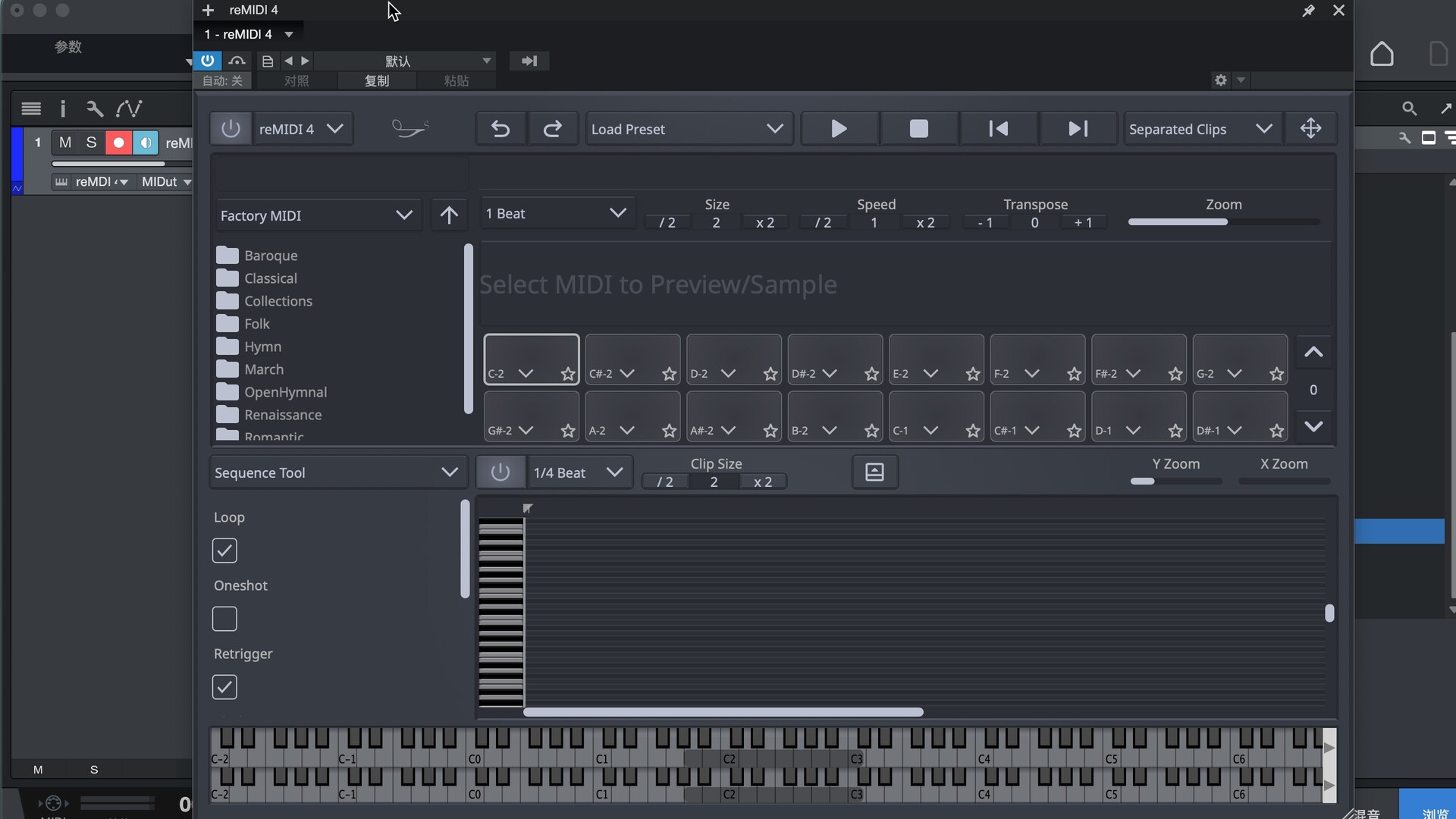Screen dimensions: 1456x819
Task: Toggle monitor button on track 1
Action: click(146, 143)
